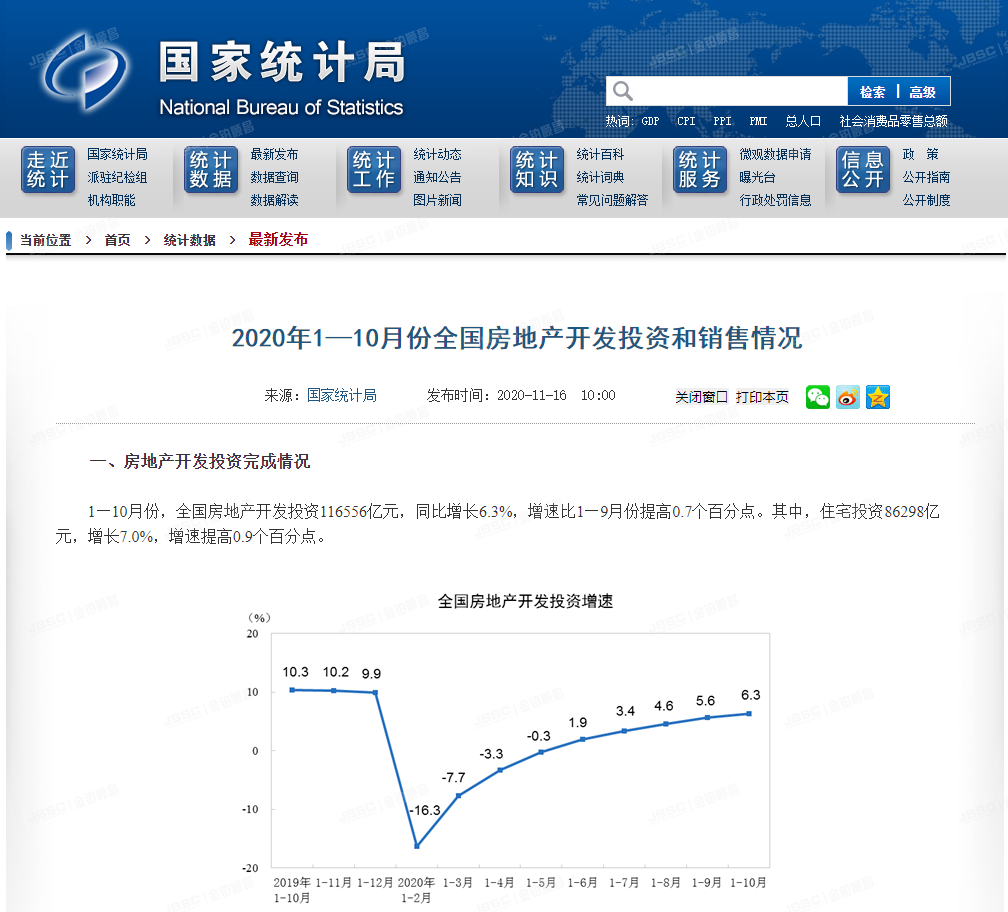Image resolution: width=1008 pixels, height=912 pixels.
Task: Close the page with 关闭窗口 link
Action: 700,396
